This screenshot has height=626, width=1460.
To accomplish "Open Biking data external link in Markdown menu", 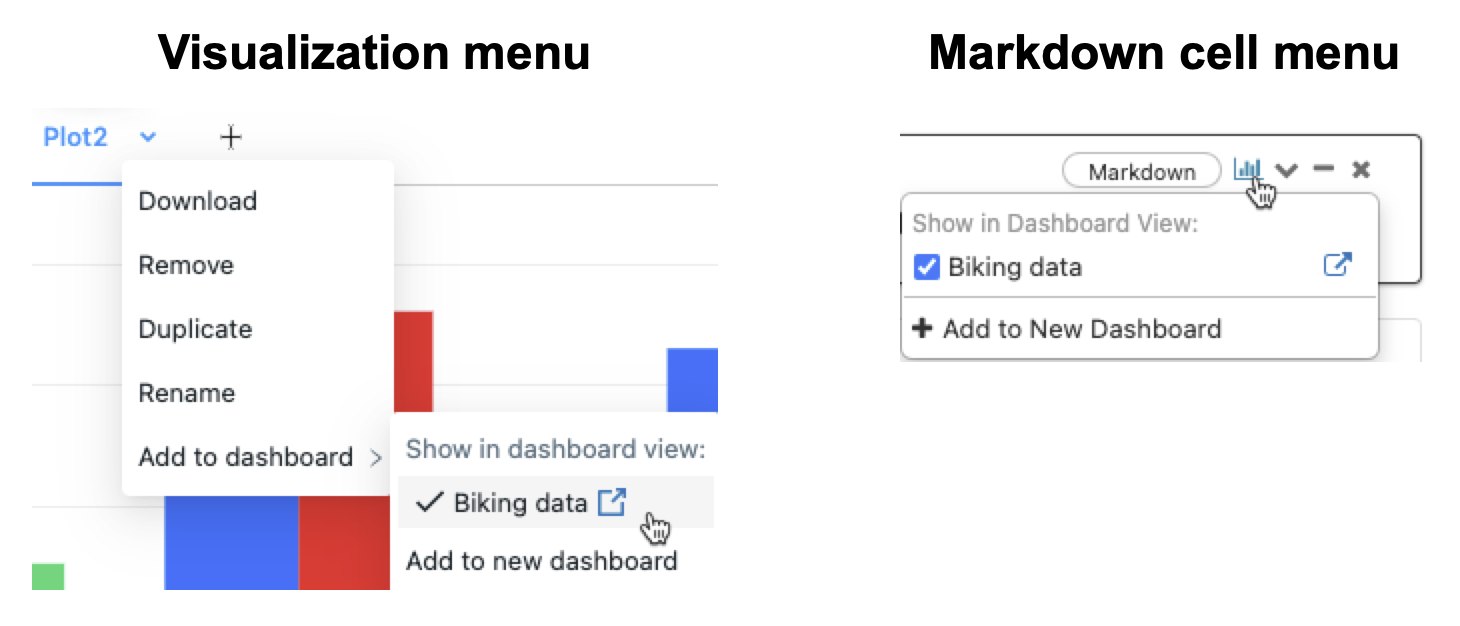I will point(1337,266).
